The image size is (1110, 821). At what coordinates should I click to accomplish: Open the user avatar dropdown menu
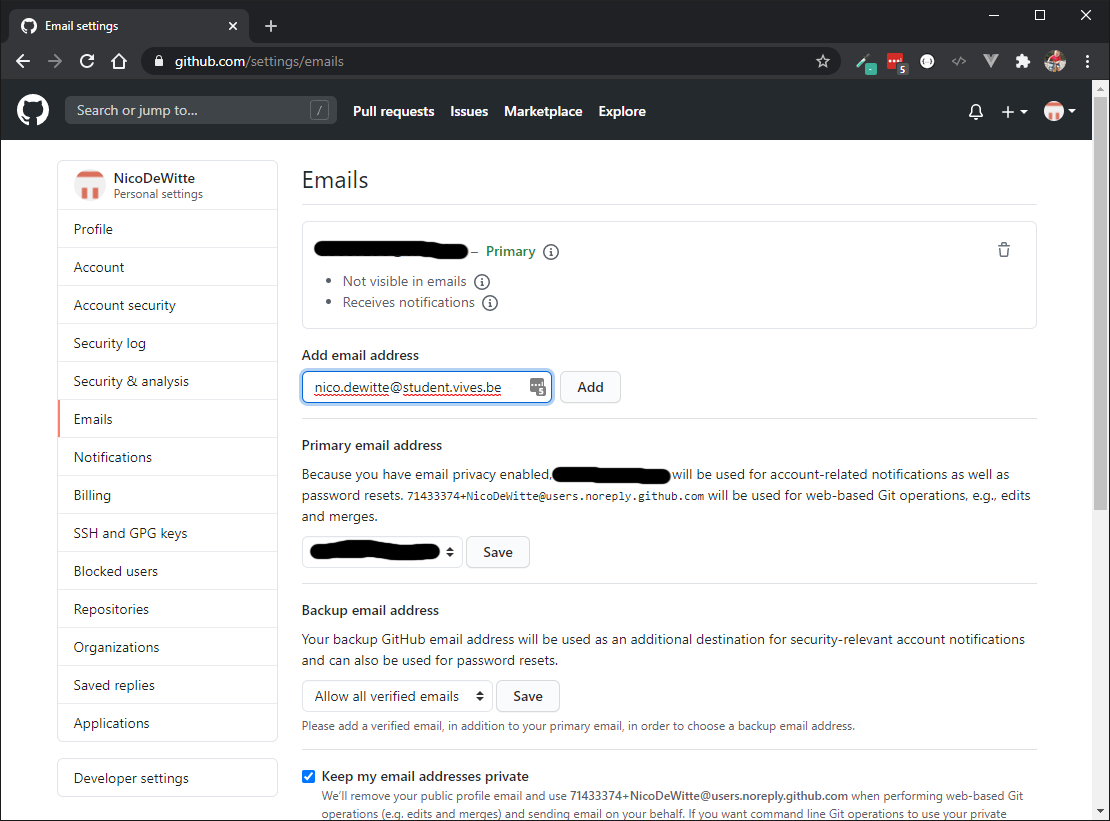coord(1059,111)
